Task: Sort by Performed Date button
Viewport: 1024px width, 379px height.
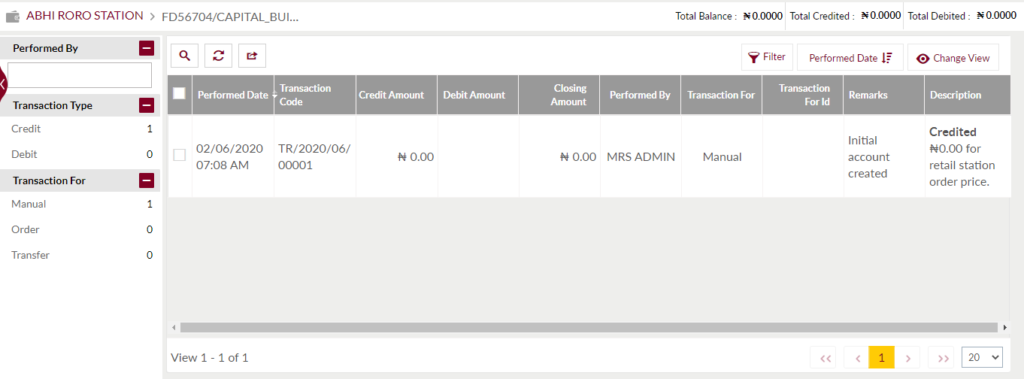Action: (x=850, y=58)
